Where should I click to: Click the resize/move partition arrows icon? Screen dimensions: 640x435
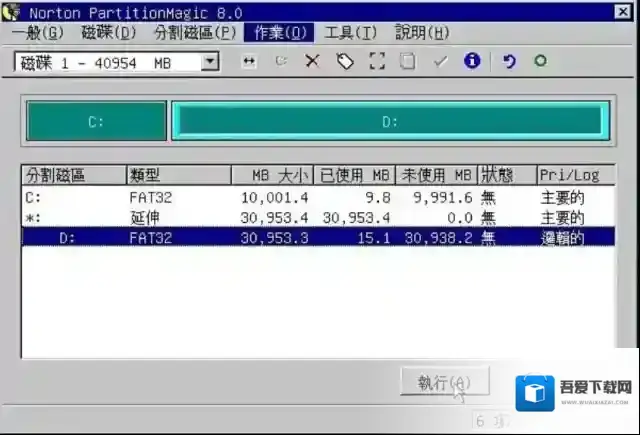pos(249,62)
